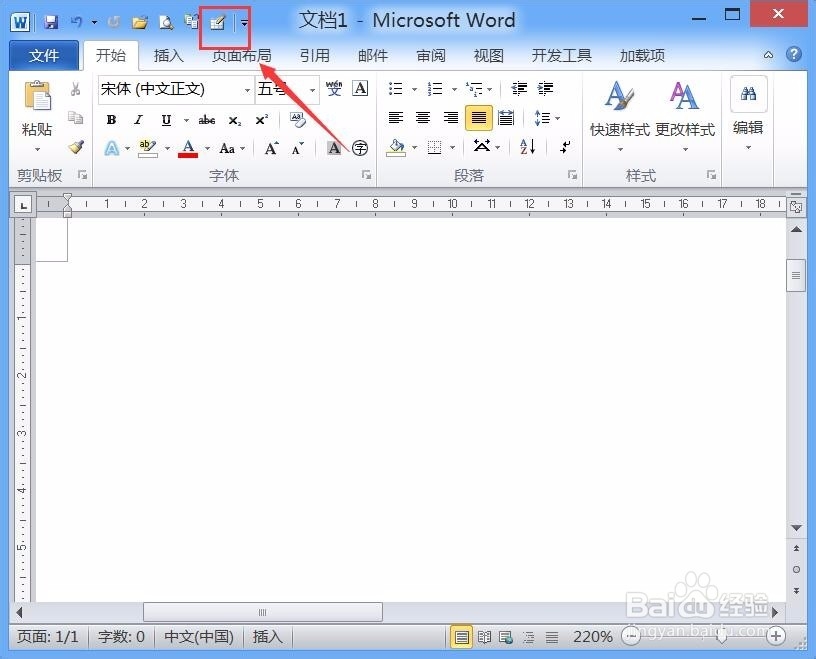Apply superscript formatting
Viewport: 816px width, 659px height.
(262, 120)
